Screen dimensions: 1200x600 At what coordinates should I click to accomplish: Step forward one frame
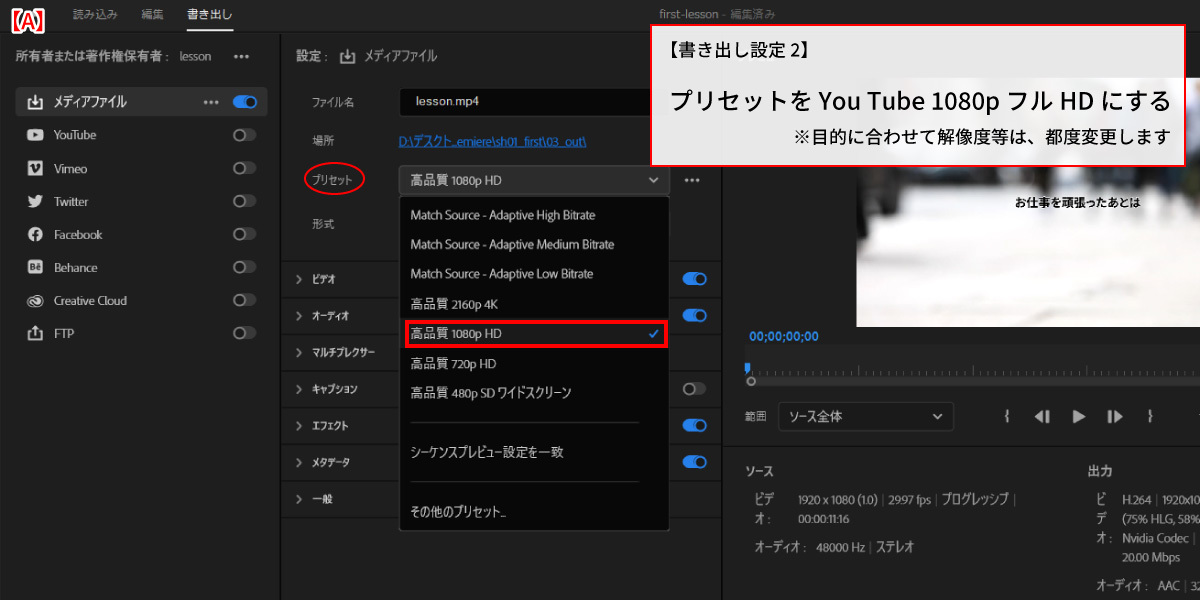pyautogui.click(x=1114, y=417)
